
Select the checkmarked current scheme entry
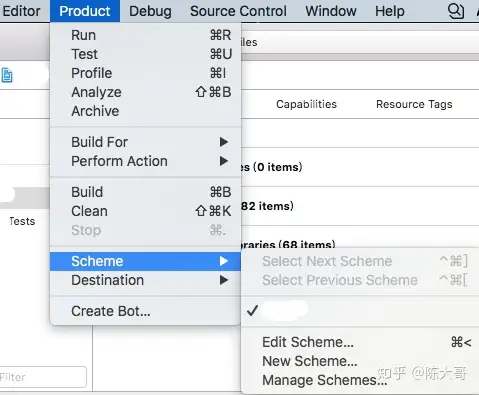click(360, 311)
